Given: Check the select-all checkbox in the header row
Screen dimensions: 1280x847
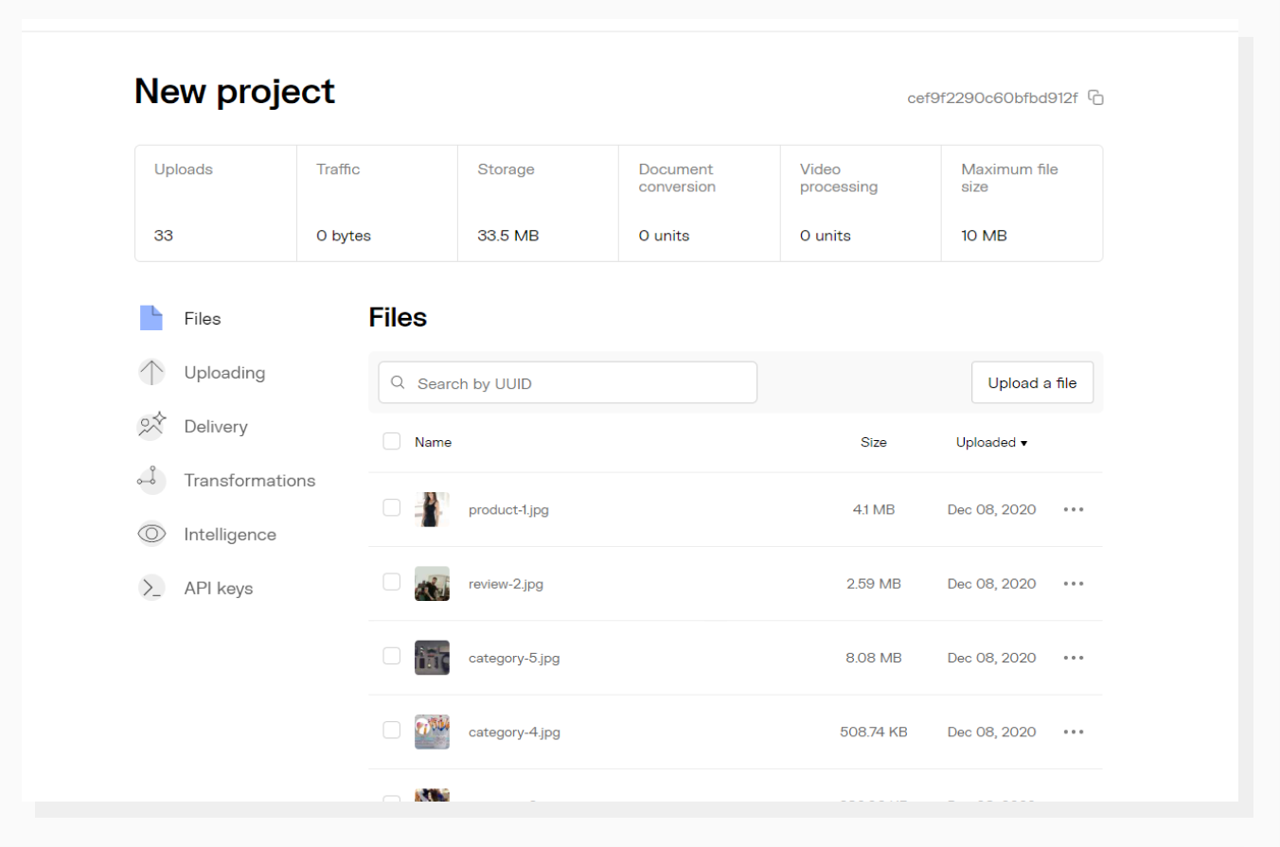Looking at the screenshot, I should click(x=391, y=441).
